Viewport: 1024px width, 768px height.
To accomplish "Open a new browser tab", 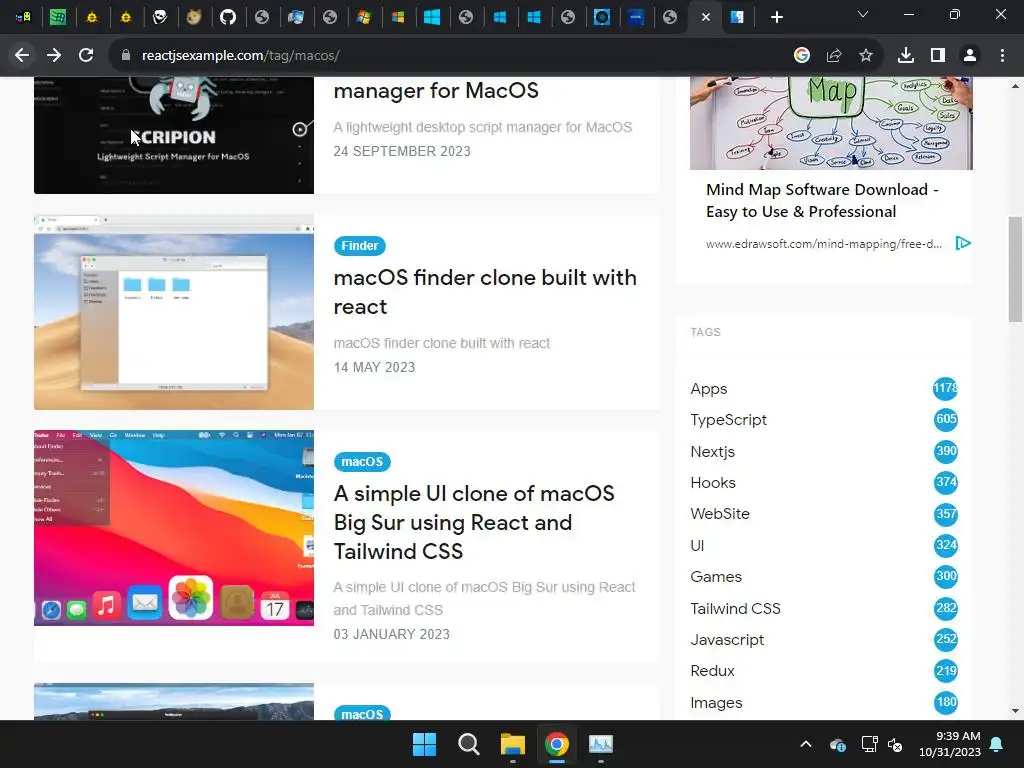I will click(x=776, y=18).
